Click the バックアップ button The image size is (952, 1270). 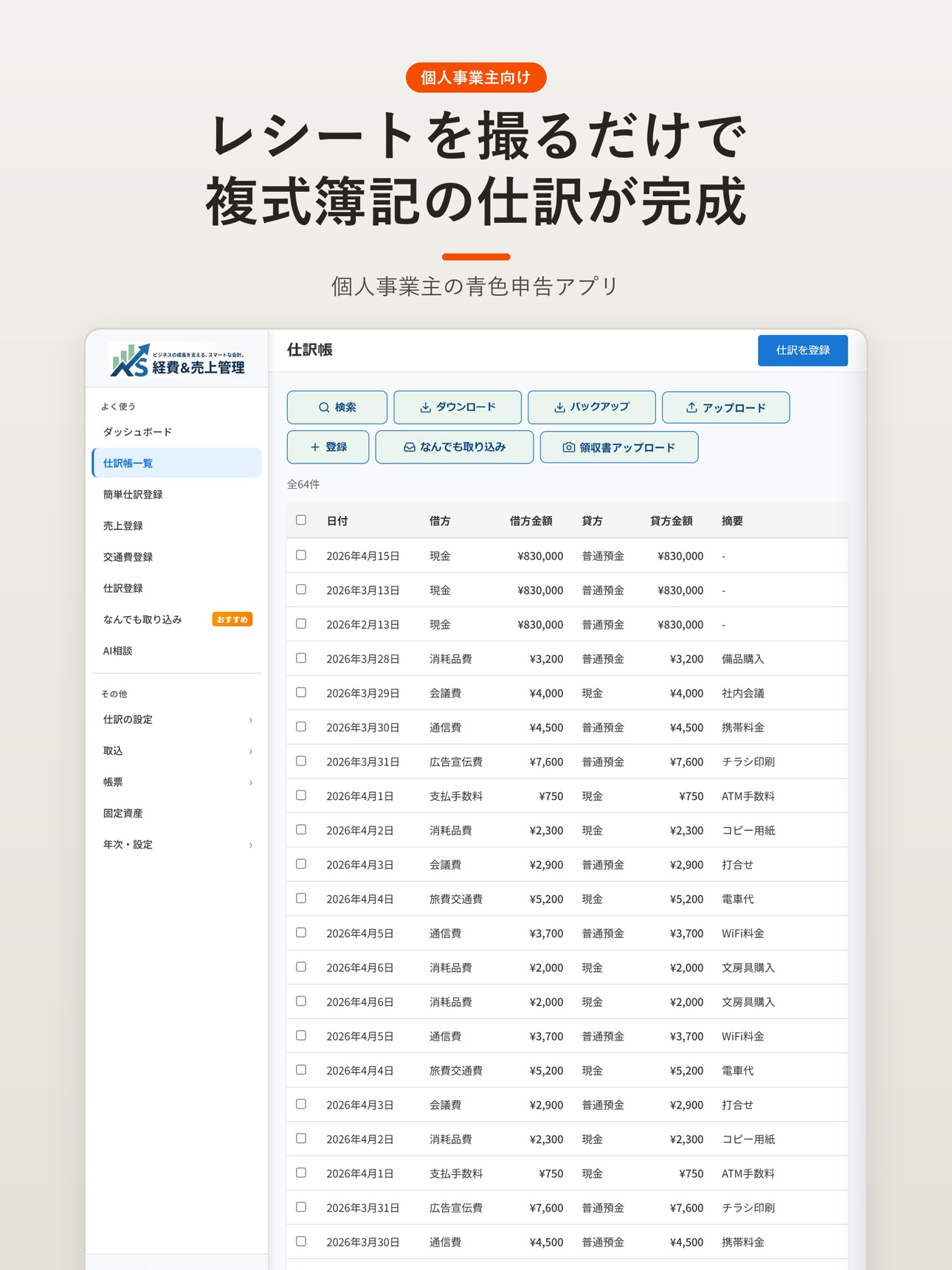(592, 407)
